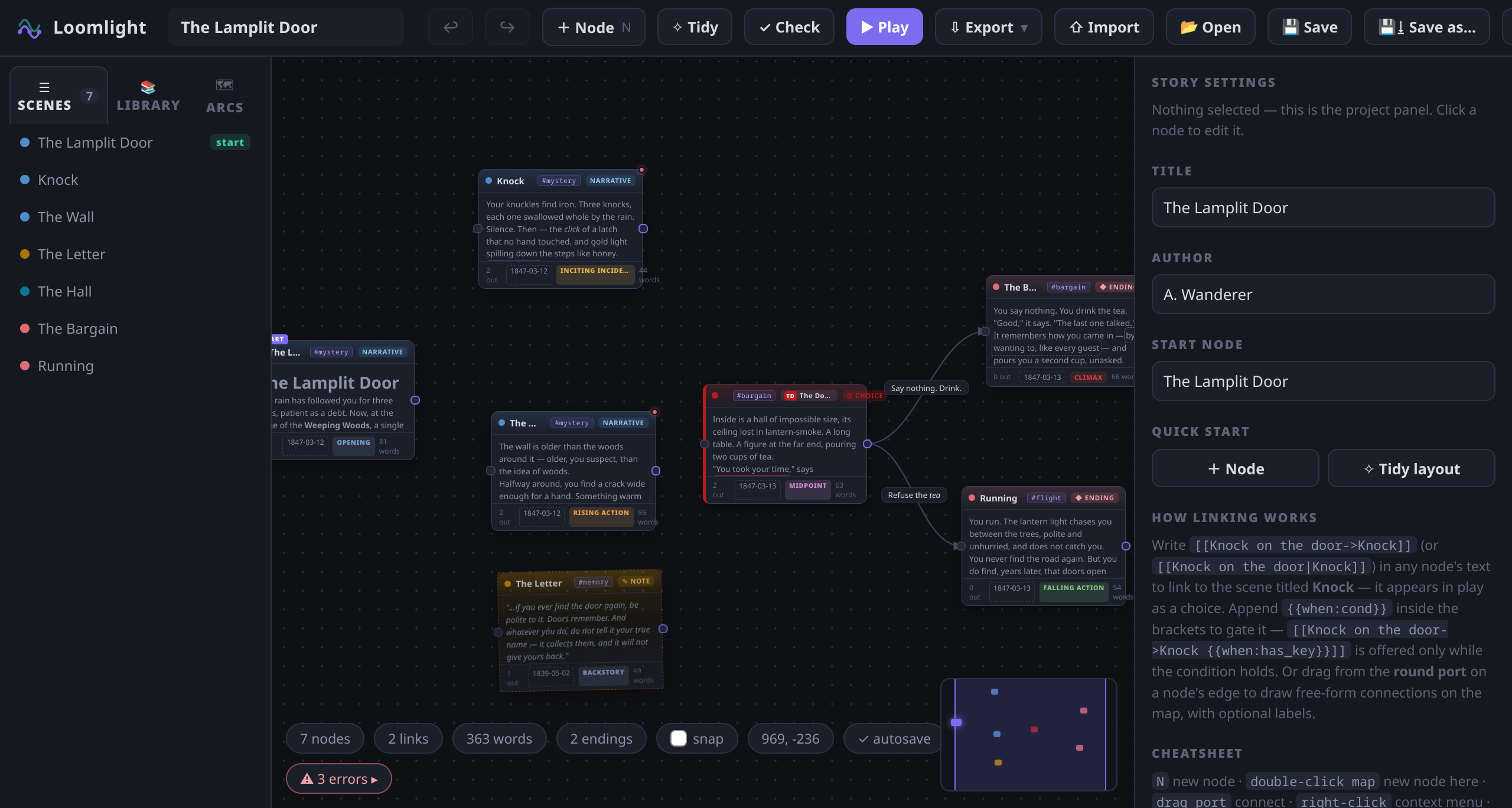
Task: Click the red error dot on Knock node
Action: point(641,170)
